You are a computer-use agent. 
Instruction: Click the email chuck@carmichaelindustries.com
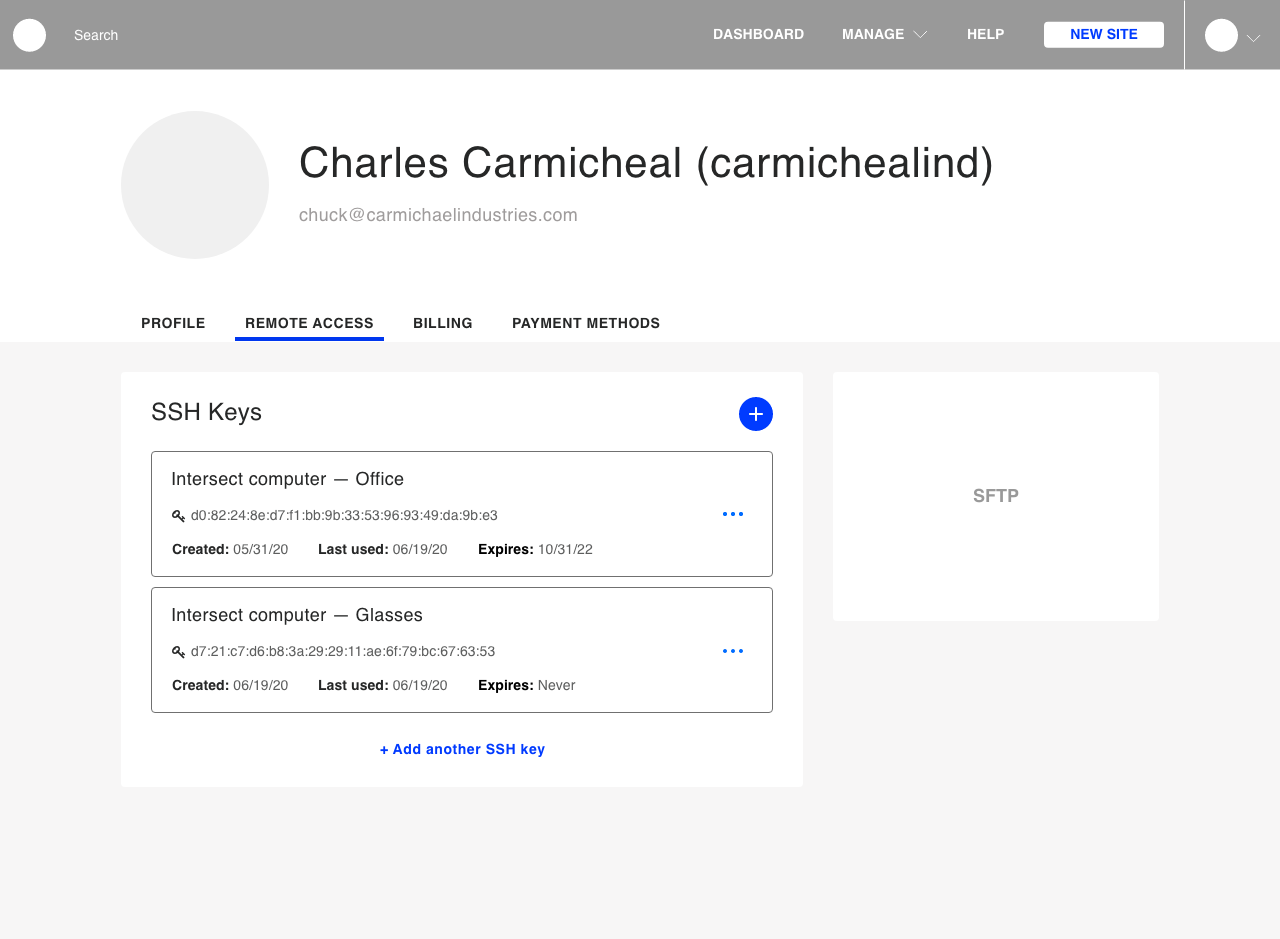438,215
